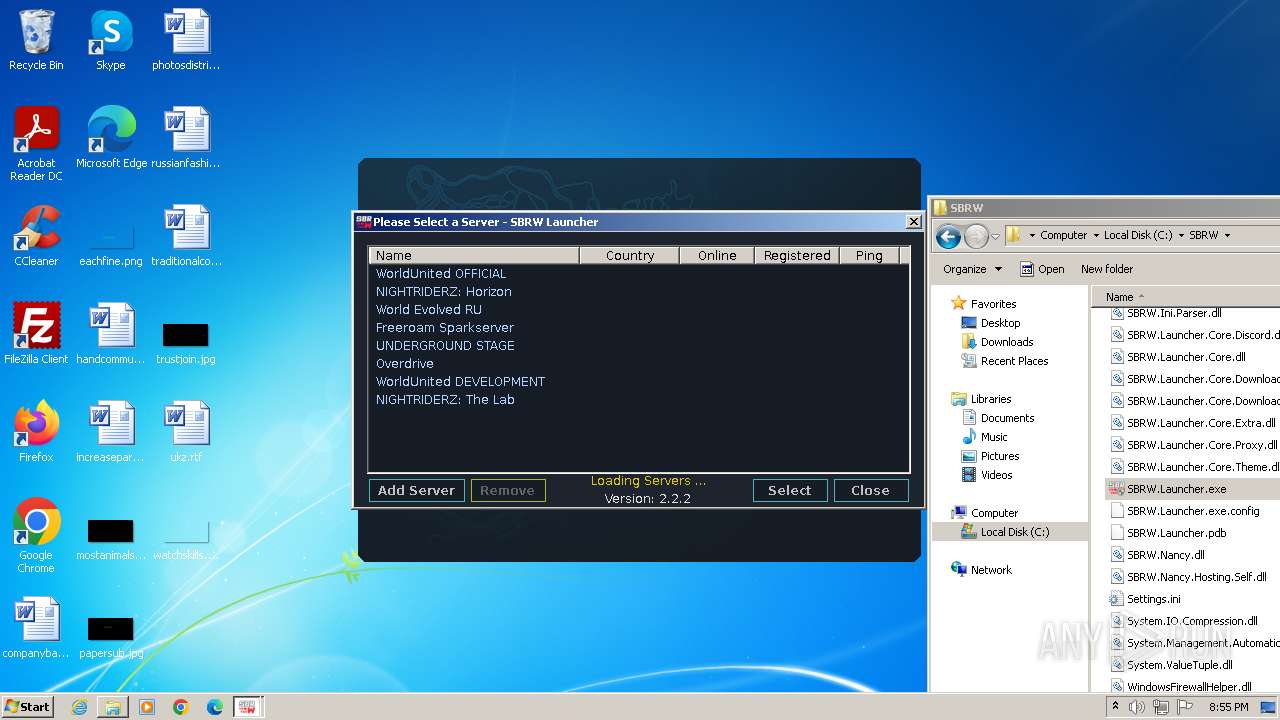Open the CCleaner desktop icon
This screenshot has width=1280, height=720.
tap(36, 236)
